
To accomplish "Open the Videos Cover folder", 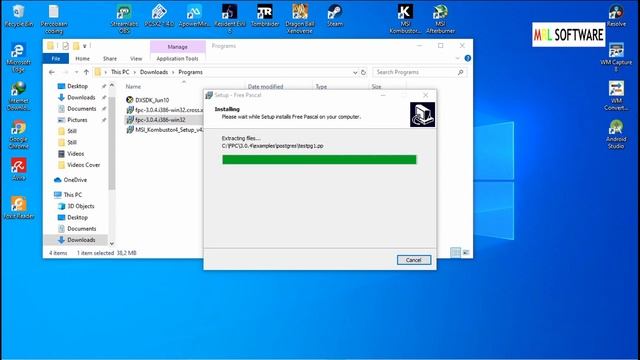I will pyautogui.click(x=83, y=165).
